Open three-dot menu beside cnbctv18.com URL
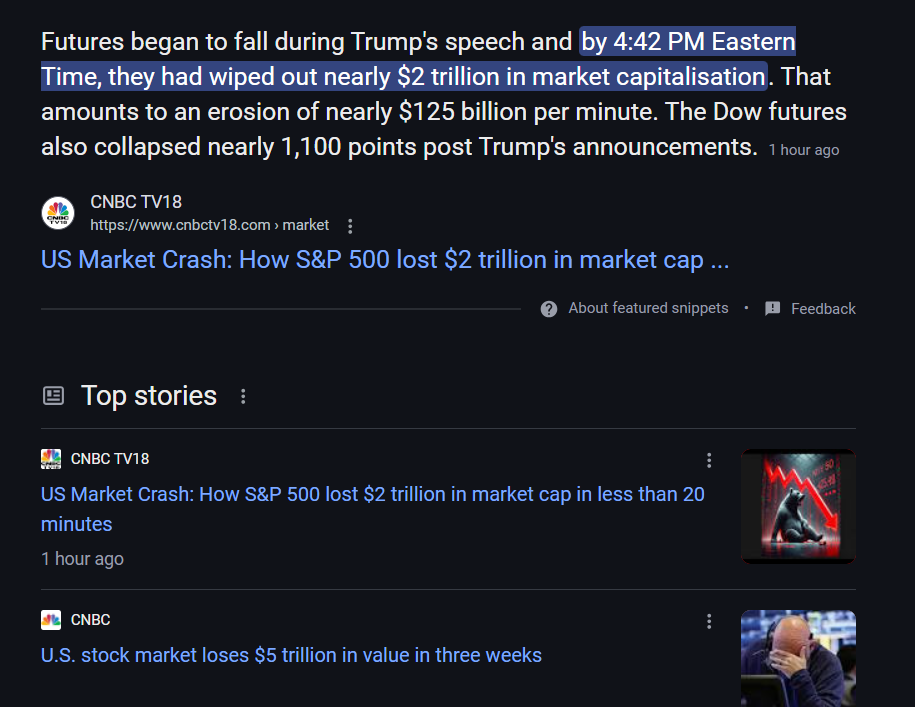Viewport: 915px width, 707px height. click(350, 226)
